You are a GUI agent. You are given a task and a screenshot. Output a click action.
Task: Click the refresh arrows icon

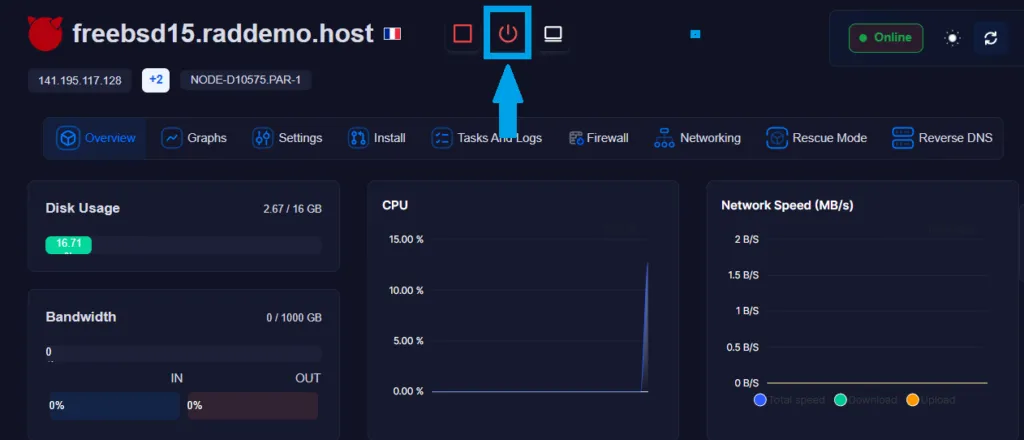[x=991, y=39]
